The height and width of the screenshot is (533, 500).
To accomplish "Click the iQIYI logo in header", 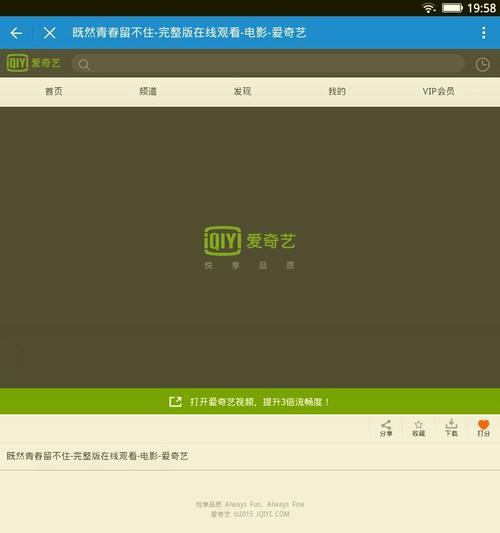I will (x=33, y=63).
